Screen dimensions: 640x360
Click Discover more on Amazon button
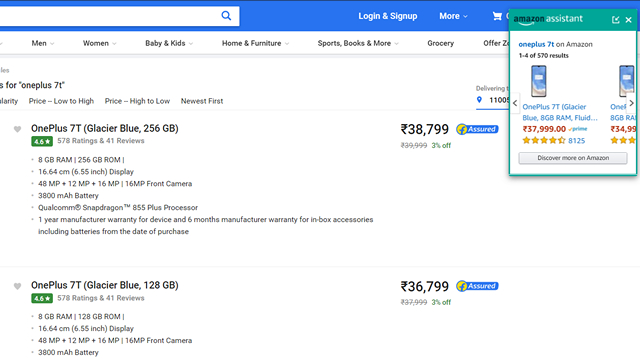[x=573, y=158]
